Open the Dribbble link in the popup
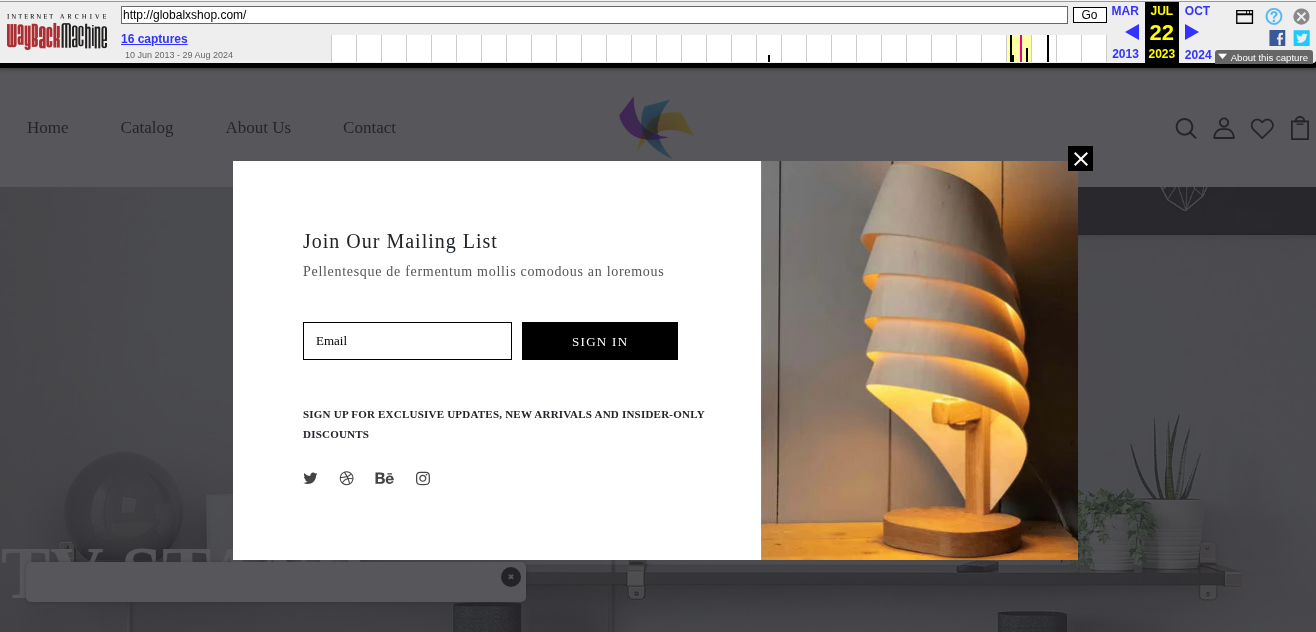The height and width of the screenshot is (632, 1316). [347, 478]
